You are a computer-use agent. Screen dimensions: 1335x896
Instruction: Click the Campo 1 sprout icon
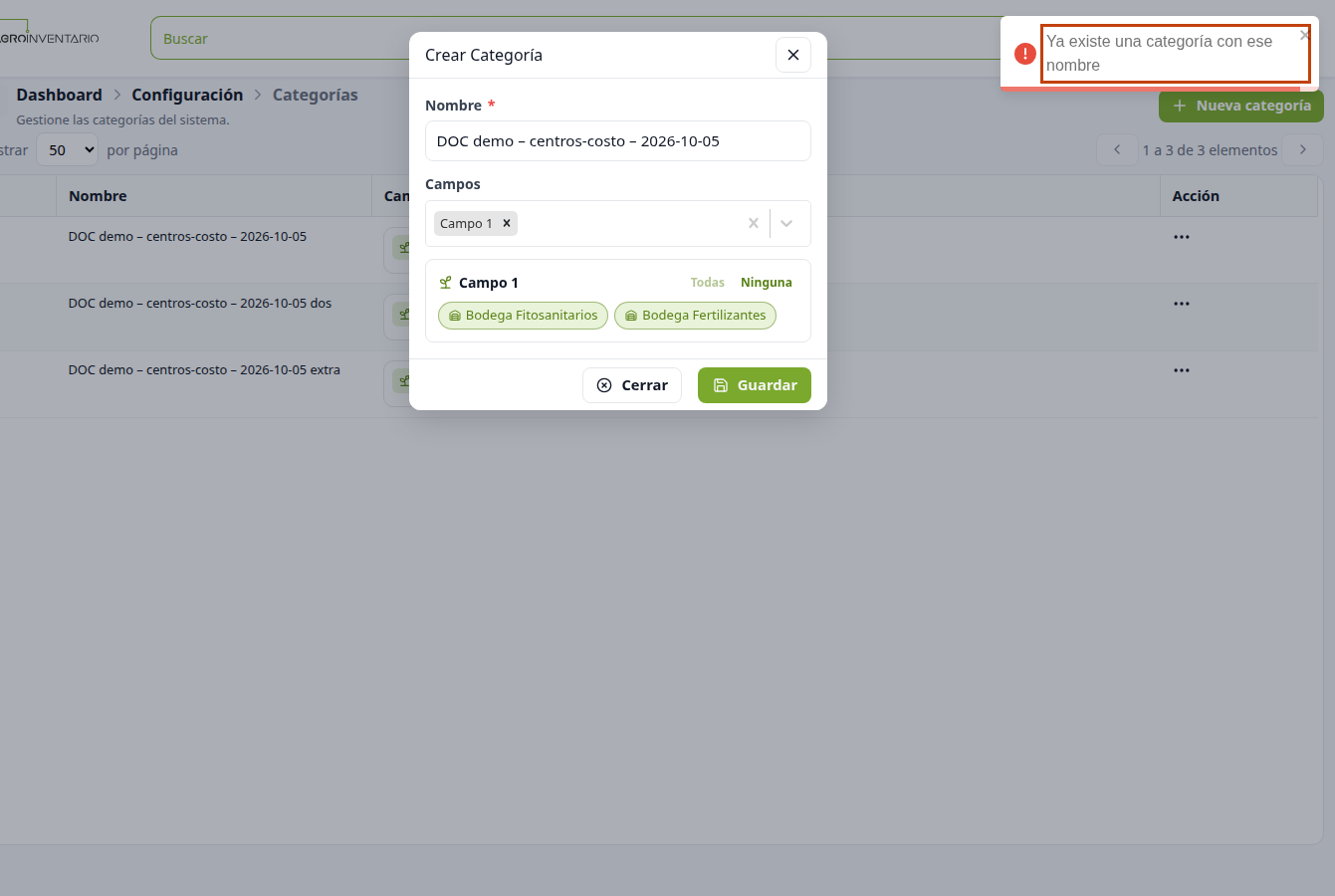pyautogui.click(x=445, y=283)
